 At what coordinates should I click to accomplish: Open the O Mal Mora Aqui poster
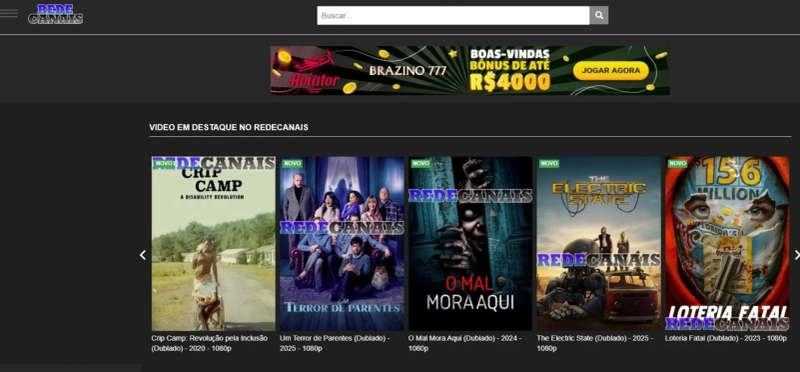click(x=470, y=243)
